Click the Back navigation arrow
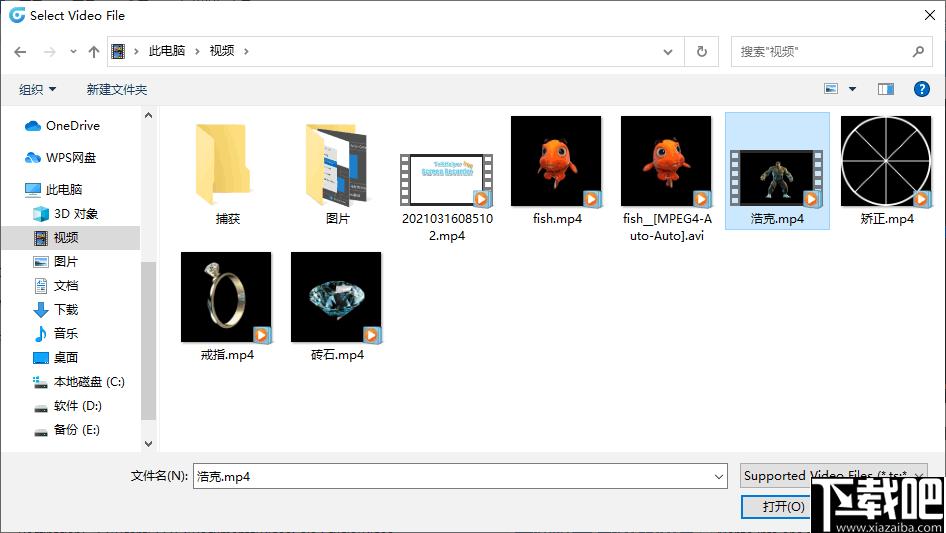This screenshot has height=533, width=946. pos(20,52)
